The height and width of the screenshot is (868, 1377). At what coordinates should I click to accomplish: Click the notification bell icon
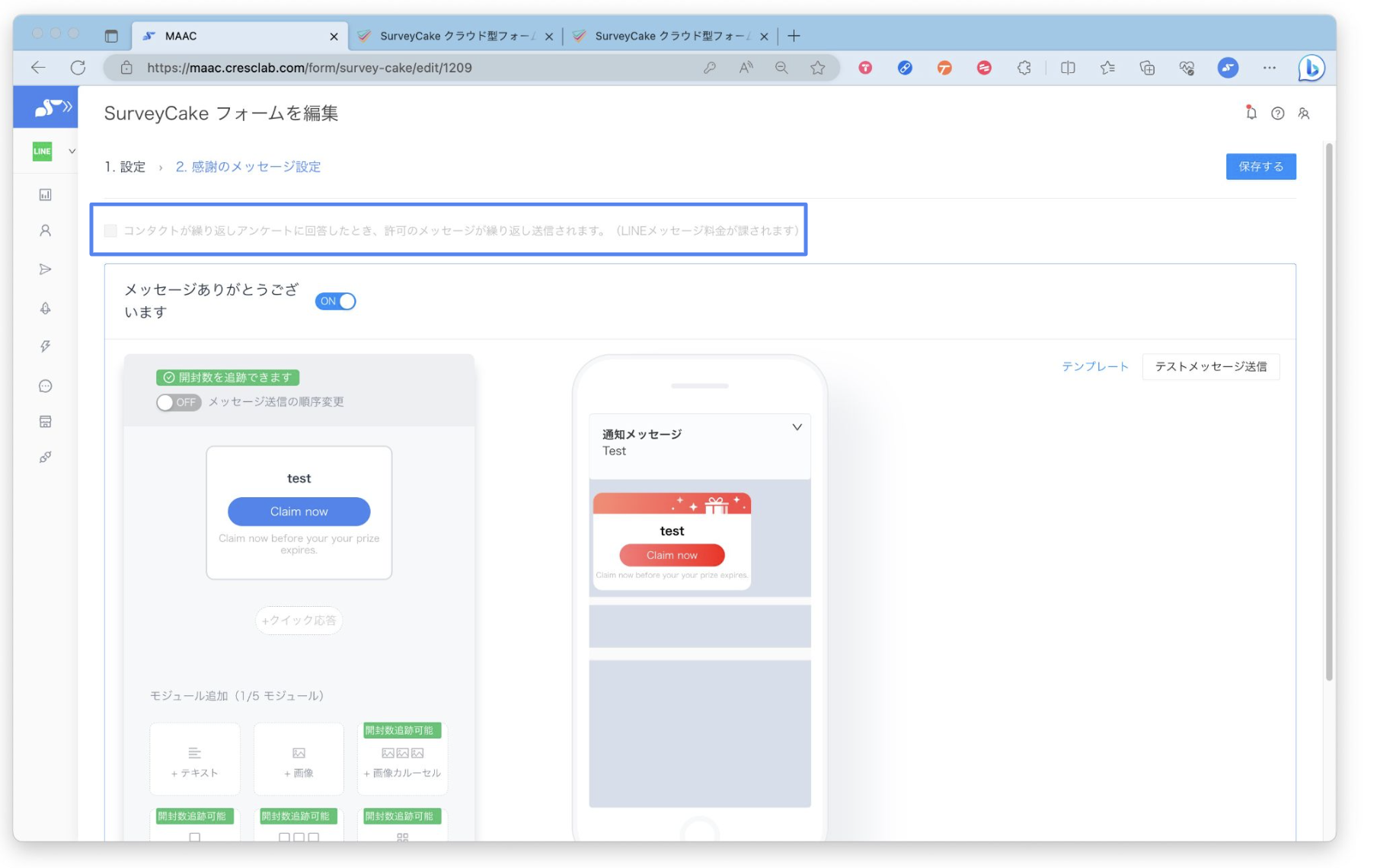tap(1251, 113)
